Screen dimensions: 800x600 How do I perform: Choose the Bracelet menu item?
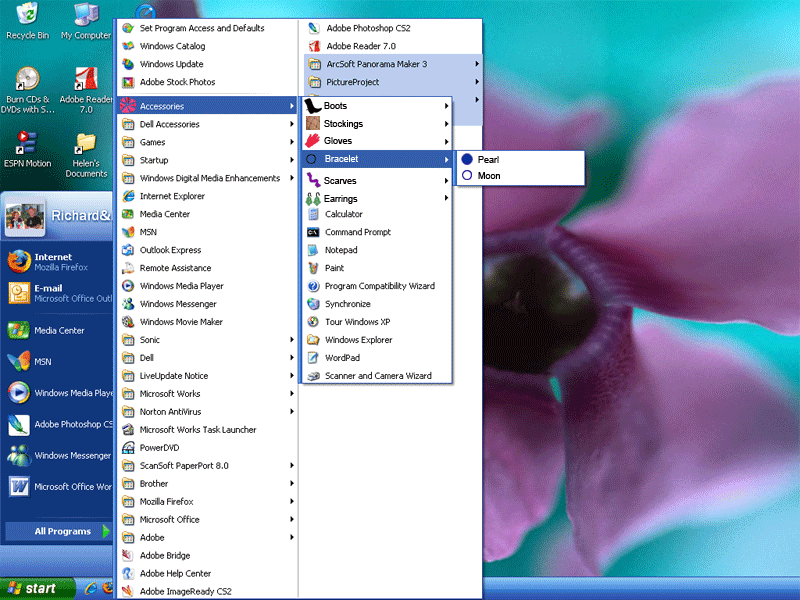coord(378,159)
